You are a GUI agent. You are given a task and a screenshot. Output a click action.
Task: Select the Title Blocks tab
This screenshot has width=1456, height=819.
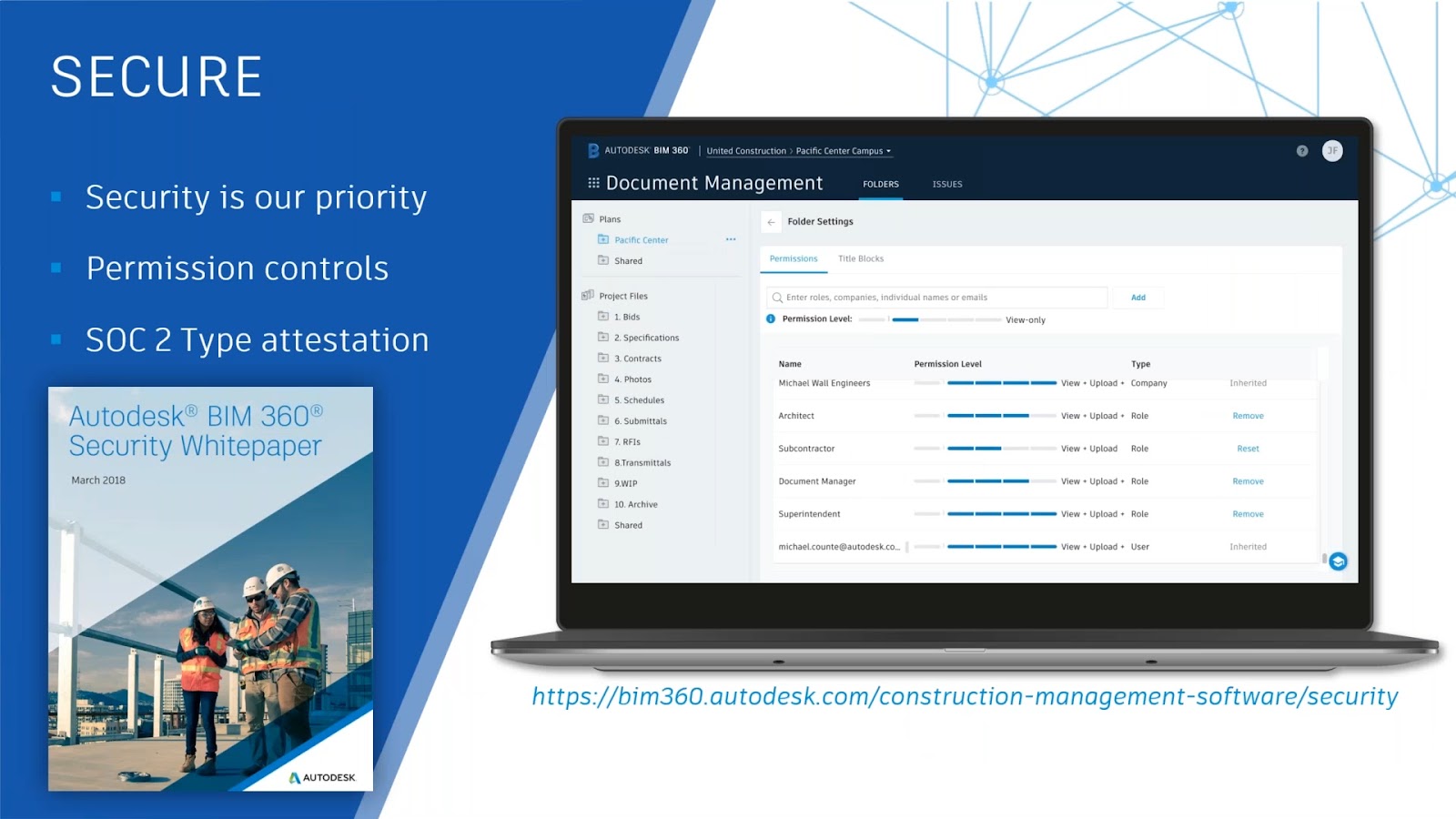click(861, 259)
